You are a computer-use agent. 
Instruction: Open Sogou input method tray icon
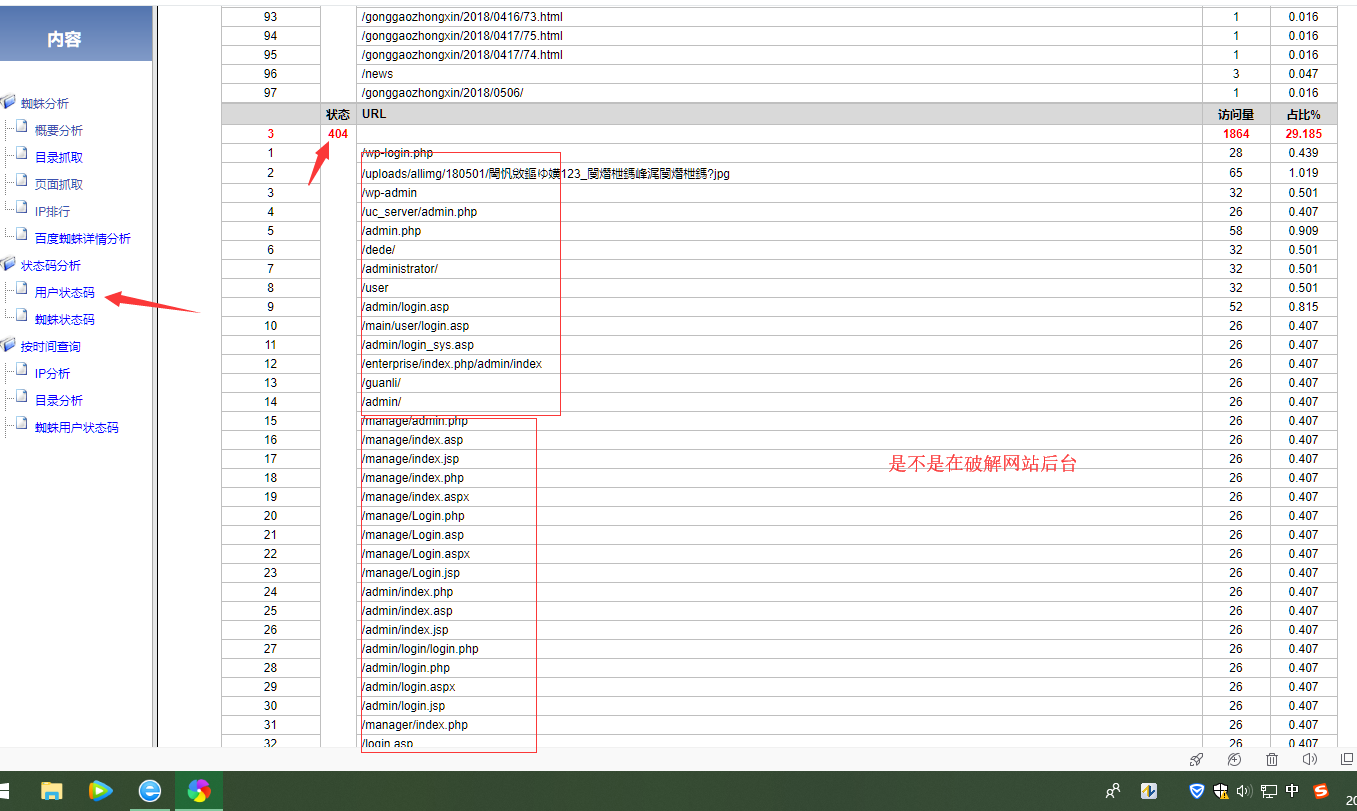pos(1321,791)
